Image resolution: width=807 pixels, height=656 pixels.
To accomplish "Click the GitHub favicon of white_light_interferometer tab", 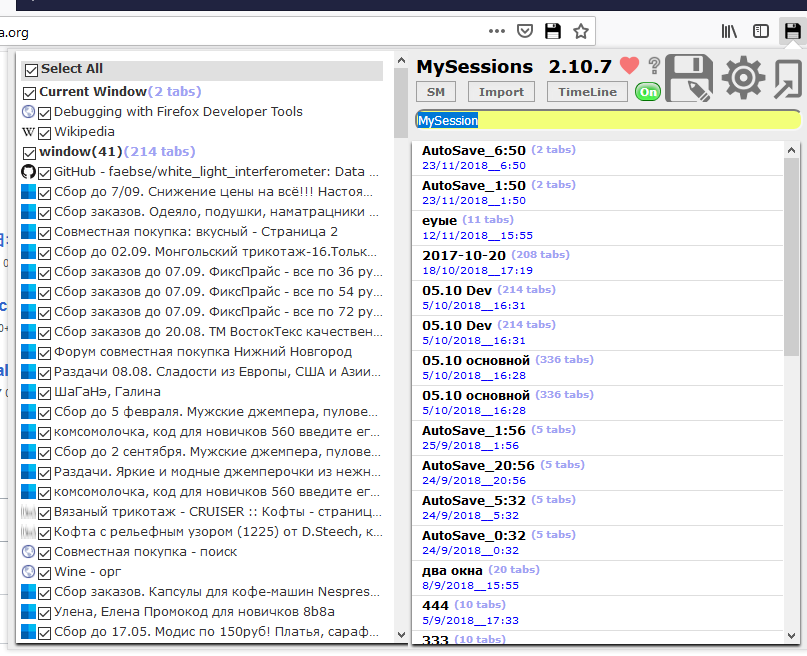I will 29,172.
